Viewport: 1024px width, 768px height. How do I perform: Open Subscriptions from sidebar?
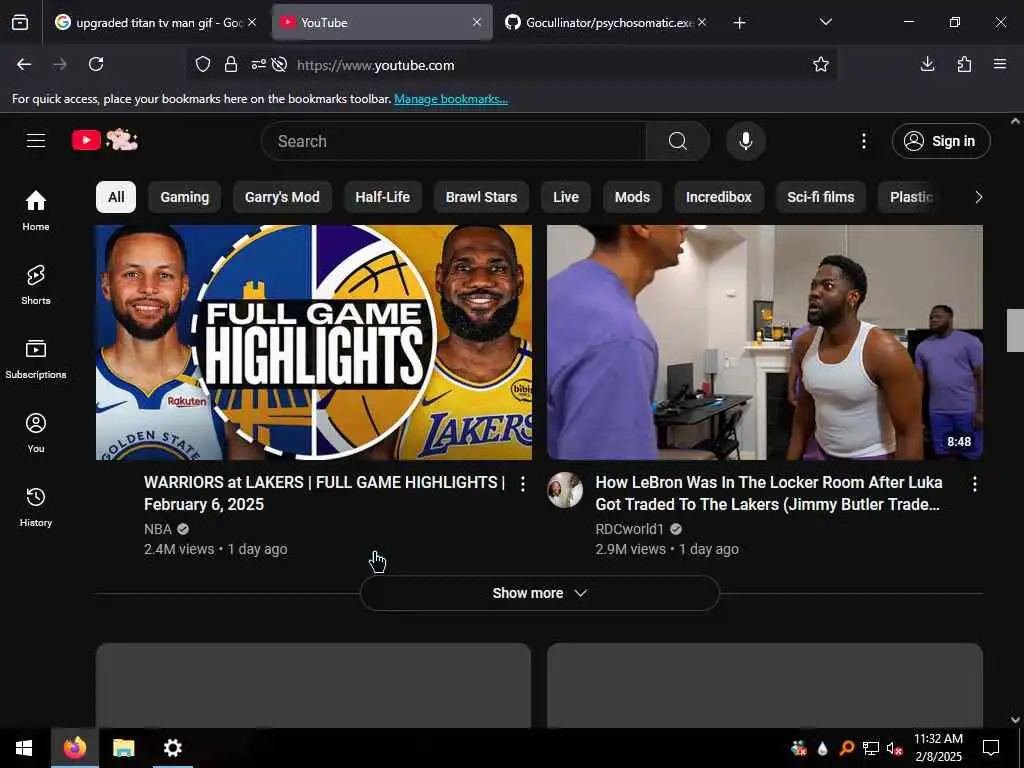[36, 359]
